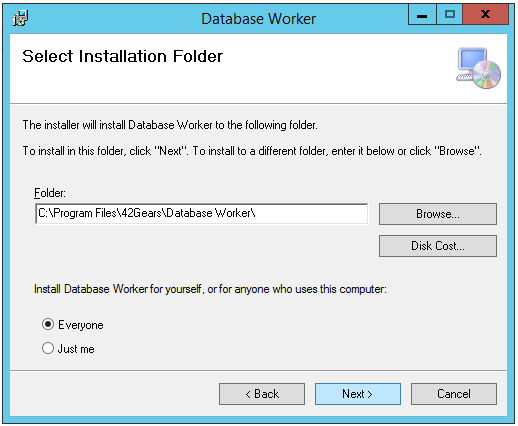Minimize the Database Worker installer window
518x426 pixels.
coord(422,15)
